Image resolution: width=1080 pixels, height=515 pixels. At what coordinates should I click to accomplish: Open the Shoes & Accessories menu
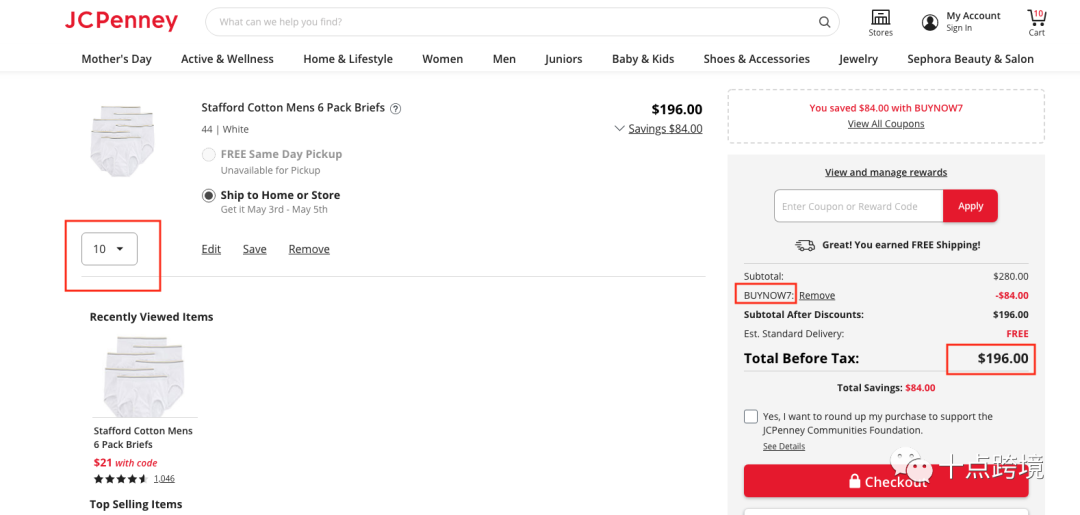[x=756, y=59]
